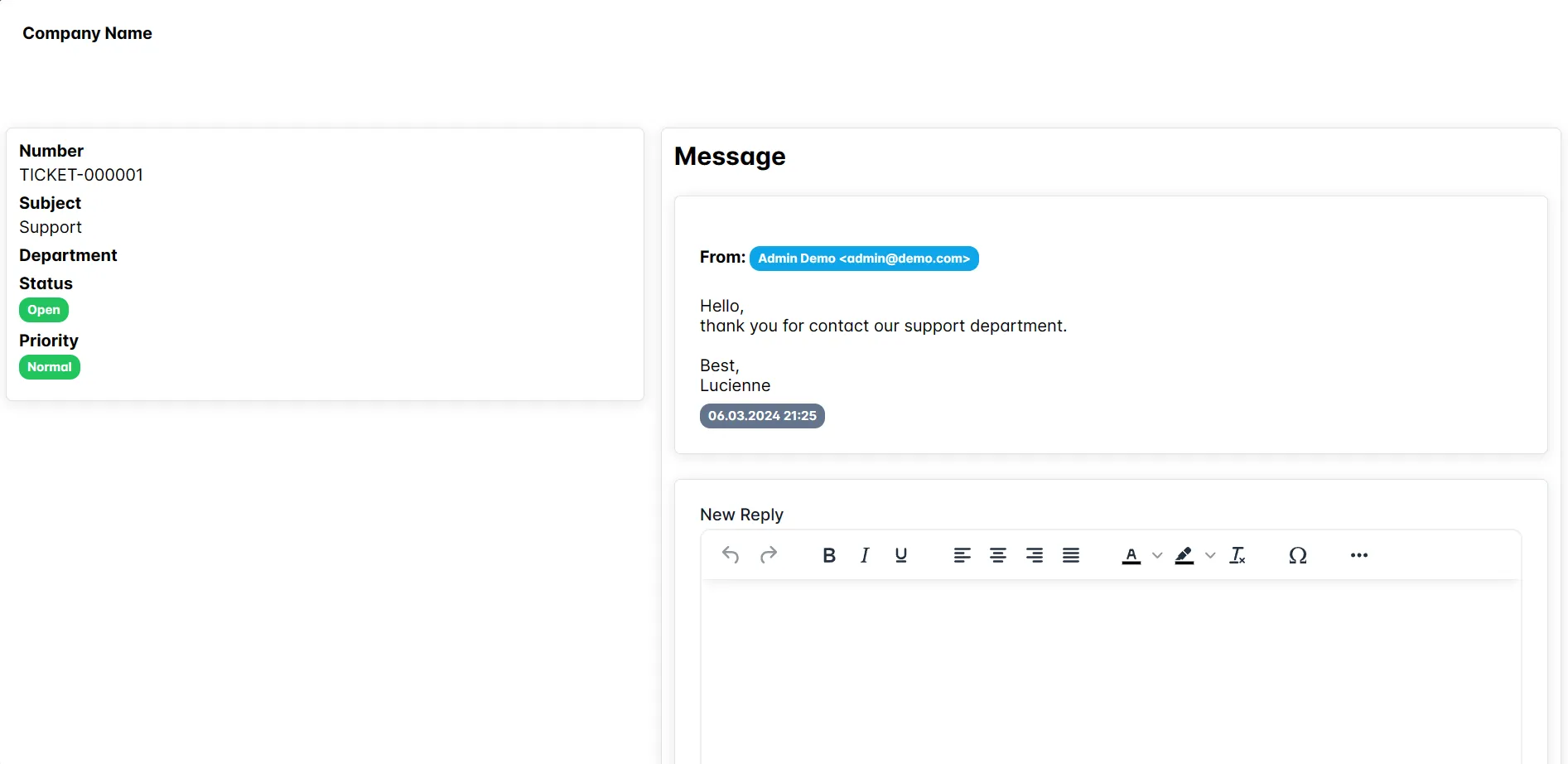The width and height of the screenshot is (1568, 764).
Task: Align reply text to the right
Action: click(1035, 555)
